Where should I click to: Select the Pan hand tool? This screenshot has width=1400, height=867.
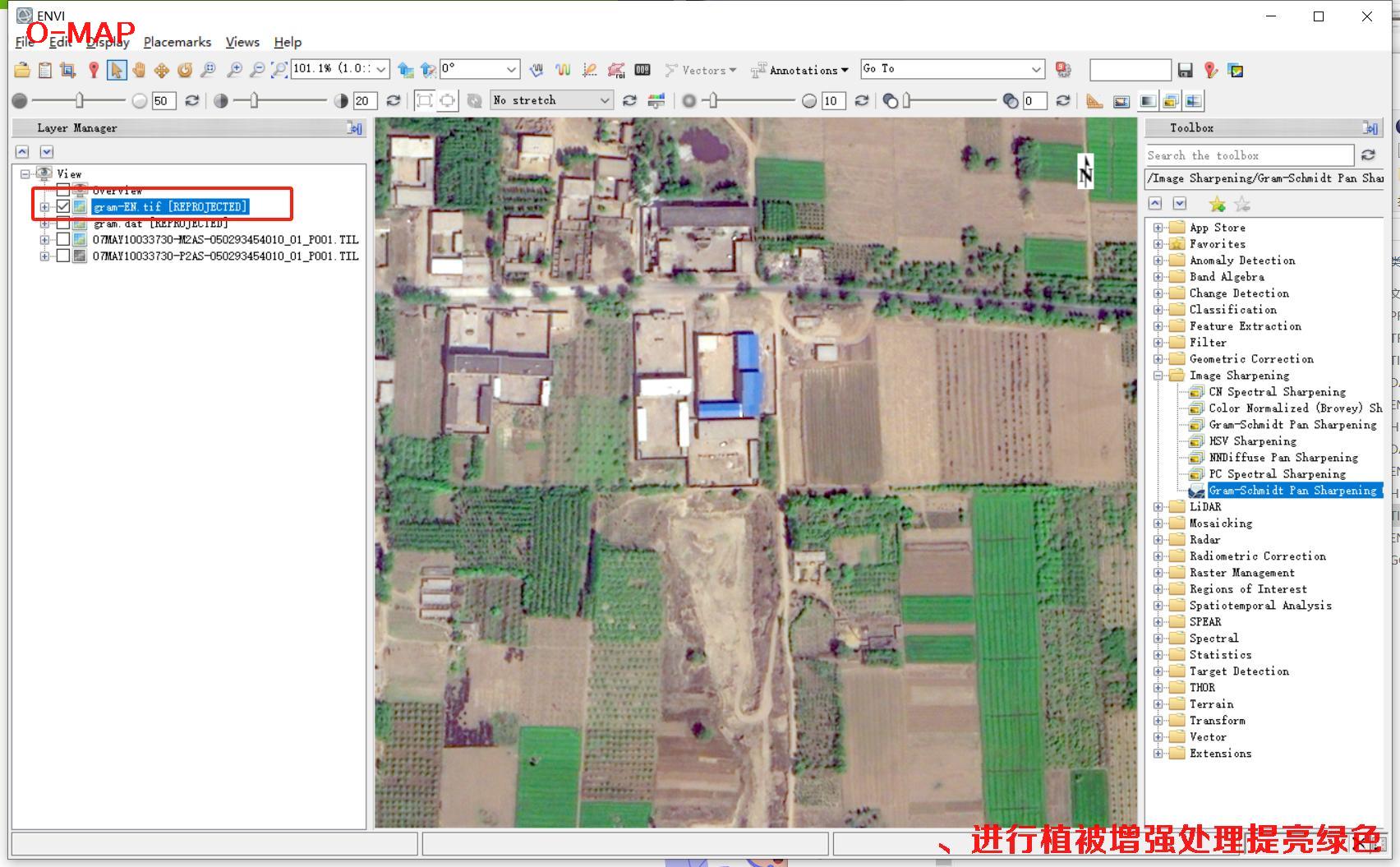point(139,70)
